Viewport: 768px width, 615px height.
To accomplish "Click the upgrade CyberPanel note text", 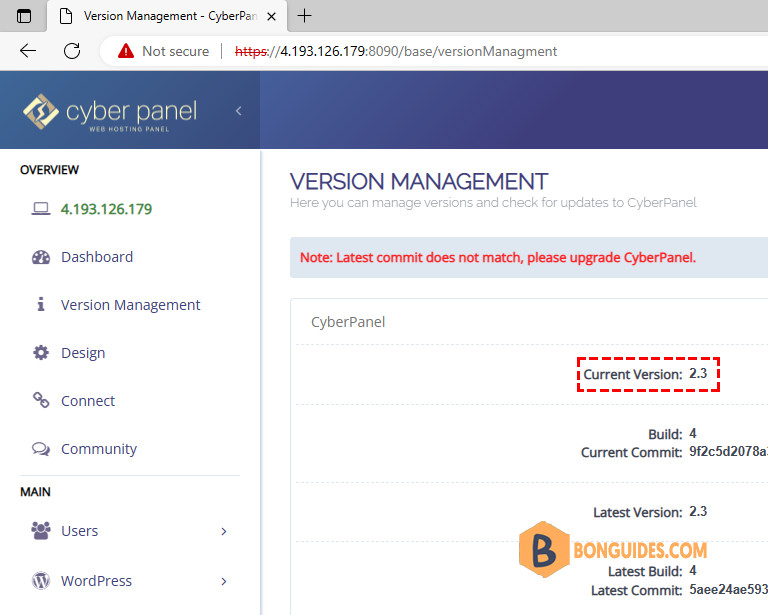I will click(x=498, y=258).
